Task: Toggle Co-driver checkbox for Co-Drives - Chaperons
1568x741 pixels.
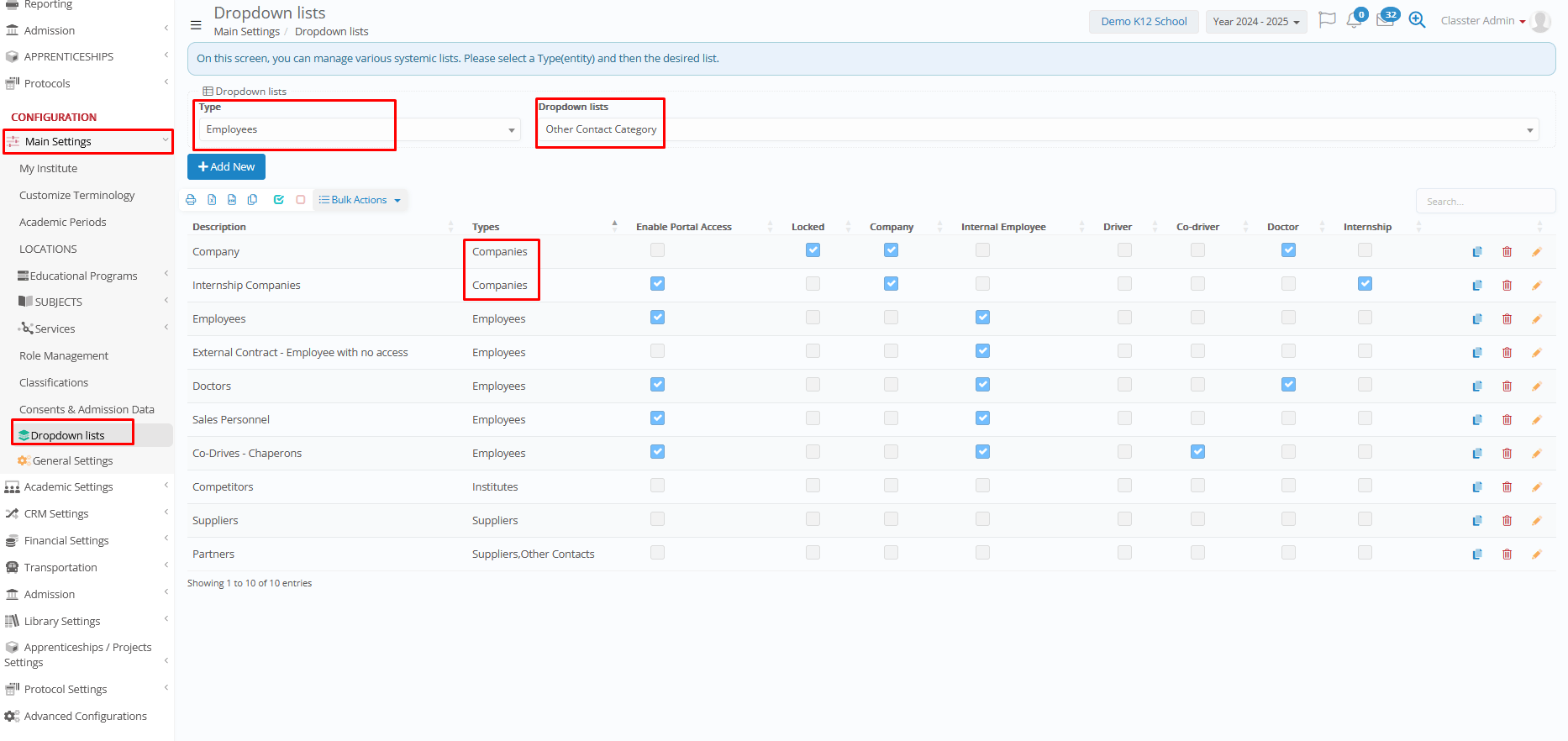Action: click(x=1197, y=452)
